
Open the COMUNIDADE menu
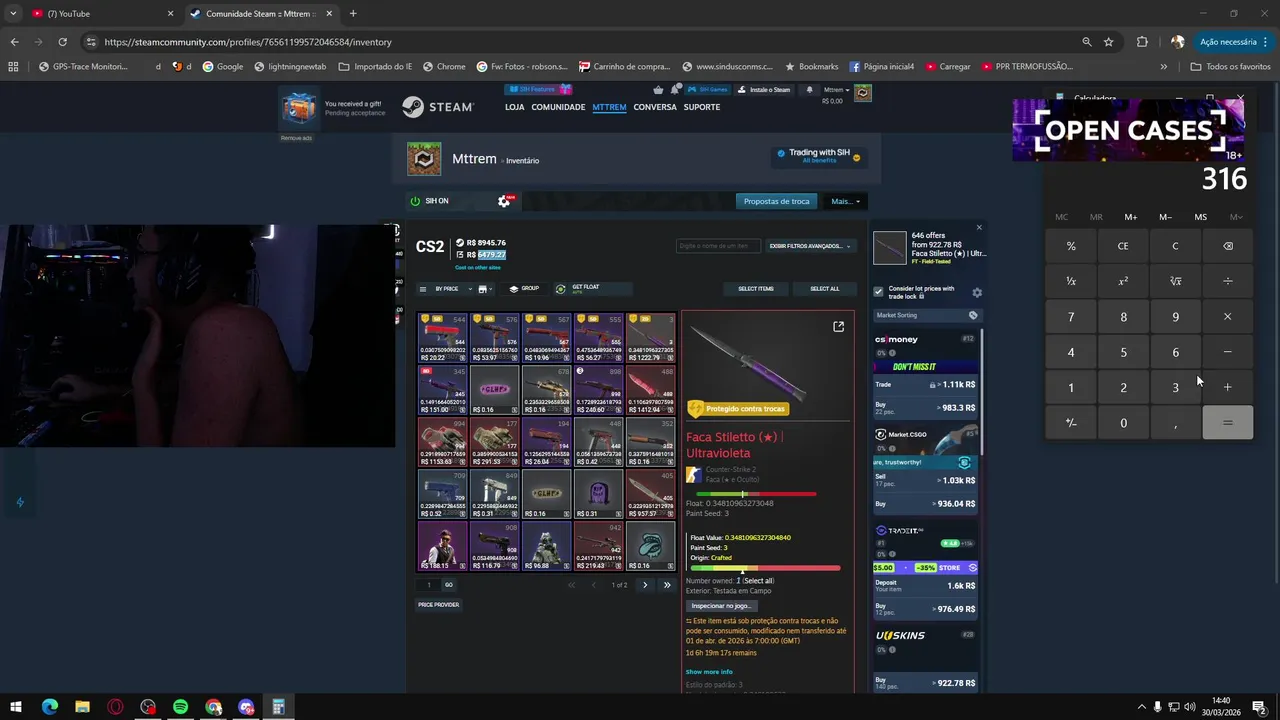pos(558,107)
